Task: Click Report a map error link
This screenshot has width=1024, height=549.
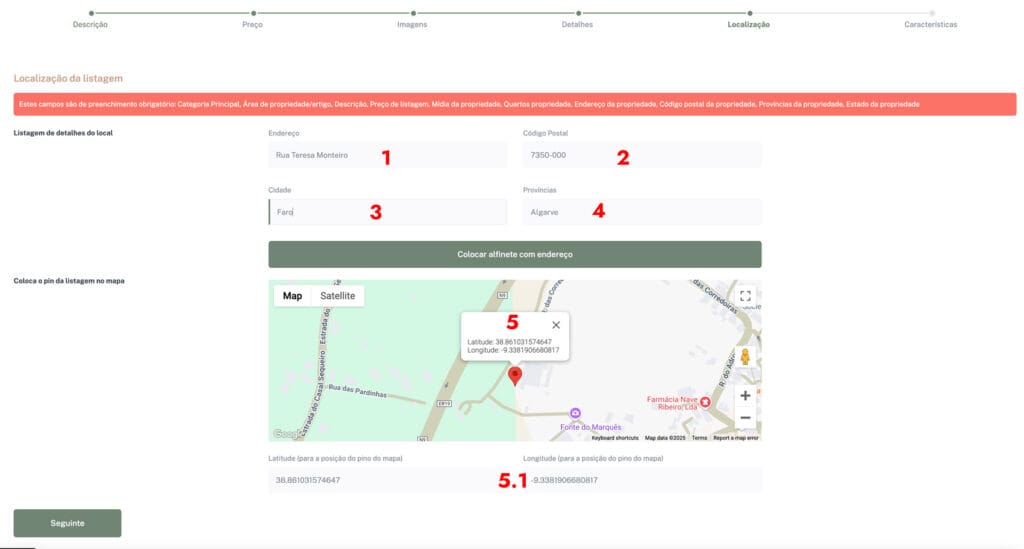Action: coord(735,438)
